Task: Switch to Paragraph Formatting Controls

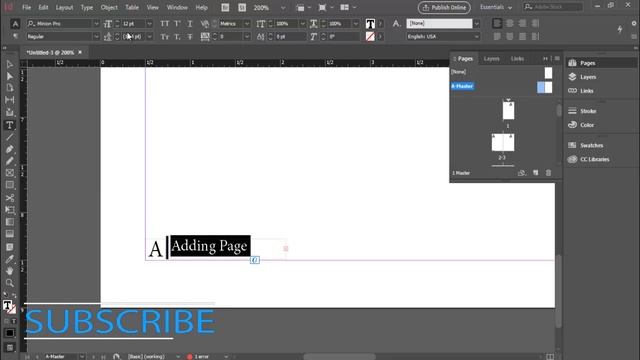Action: (15, 37)
